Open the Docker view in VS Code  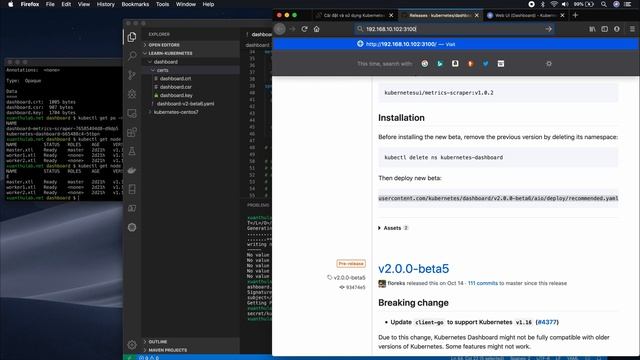tap(132, 170)
